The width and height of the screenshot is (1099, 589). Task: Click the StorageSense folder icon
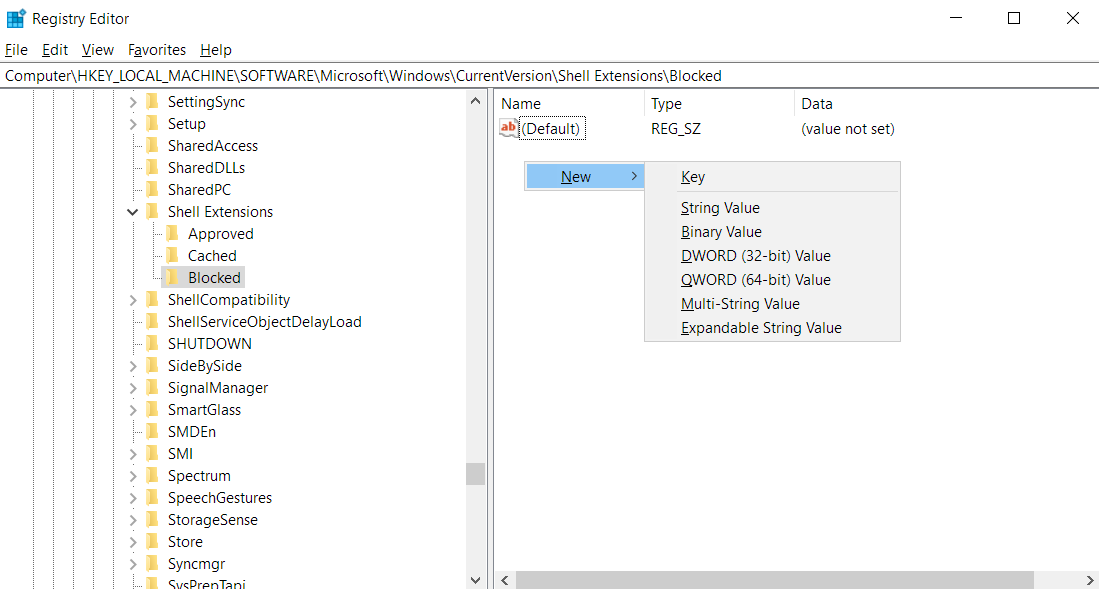click(151, 519)
